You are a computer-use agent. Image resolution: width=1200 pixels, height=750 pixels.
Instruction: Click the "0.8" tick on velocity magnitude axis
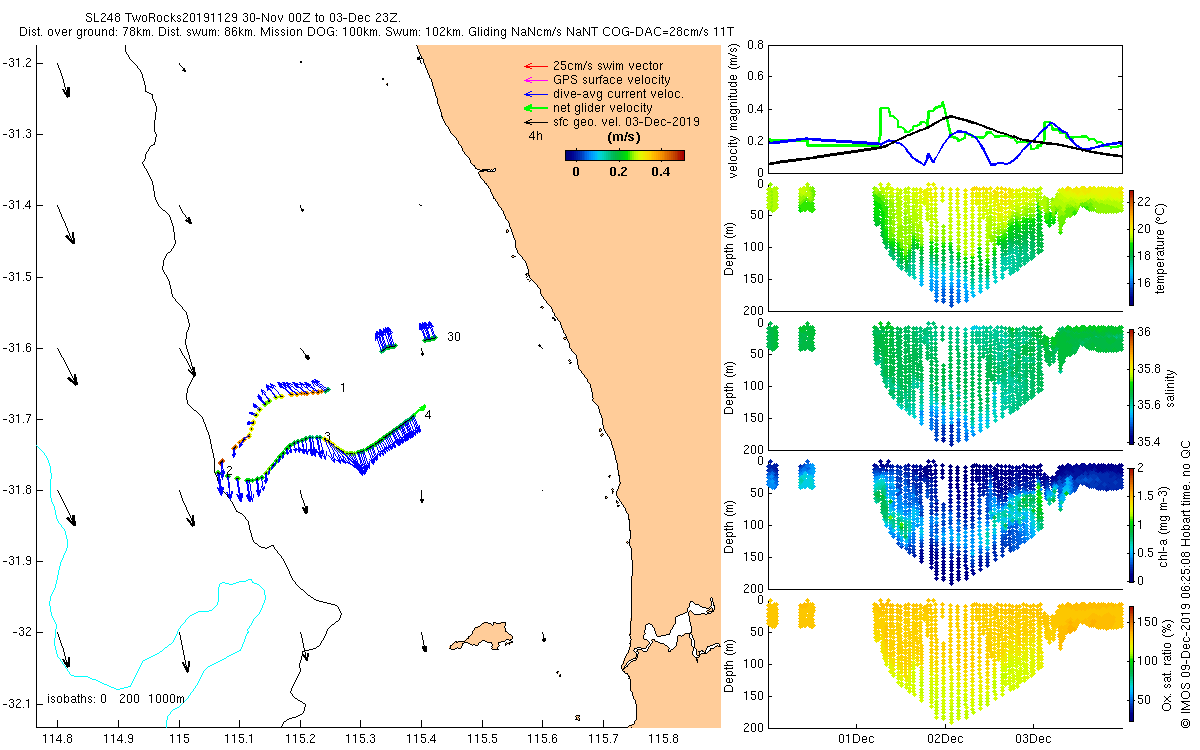(755, 46)
